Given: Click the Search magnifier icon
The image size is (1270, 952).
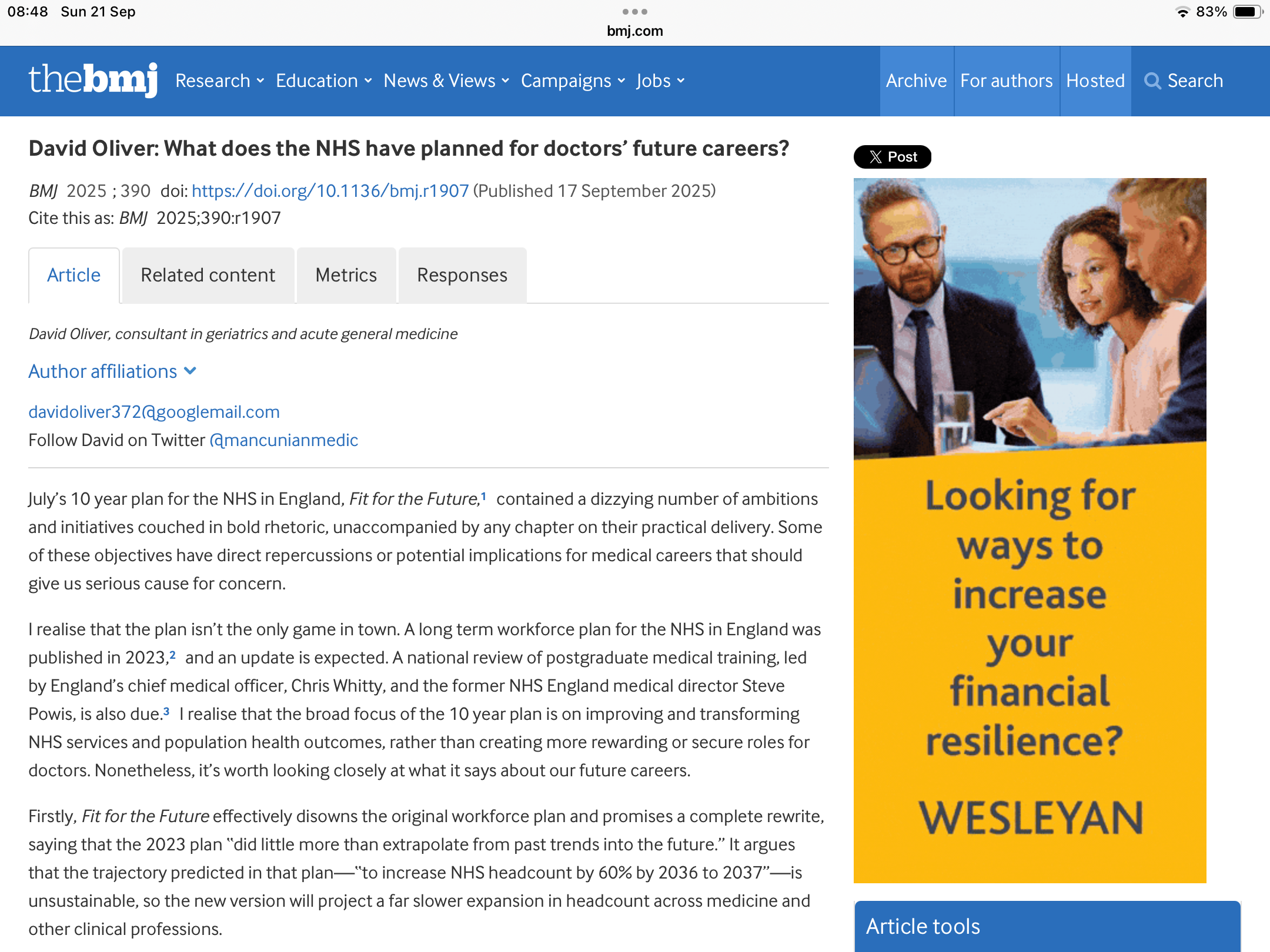Looking at the screenshot, I should point(1152,81).
